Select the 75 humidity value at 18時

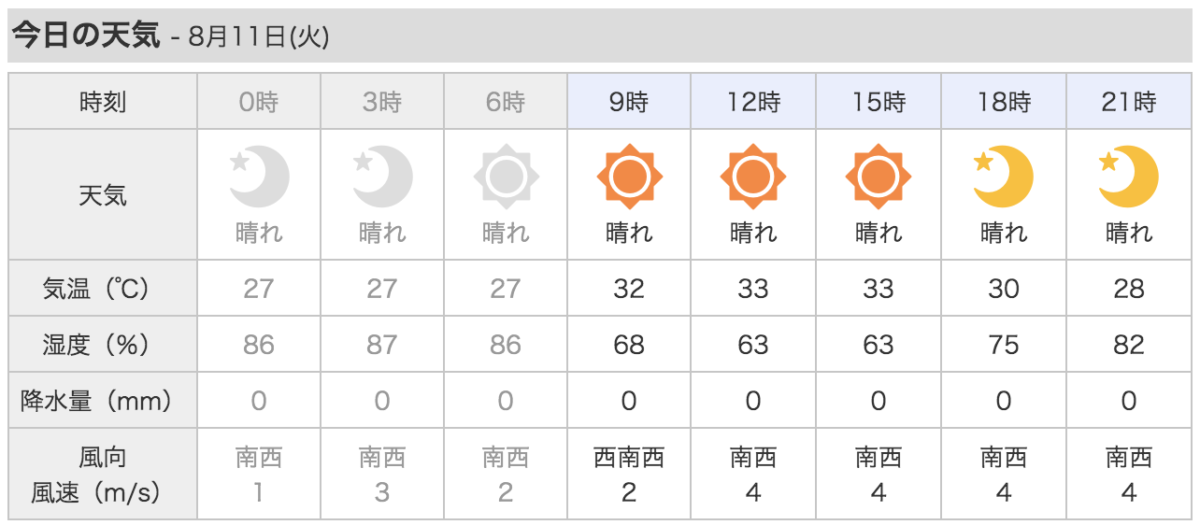pyautogui.click(x=1003, y=345)
